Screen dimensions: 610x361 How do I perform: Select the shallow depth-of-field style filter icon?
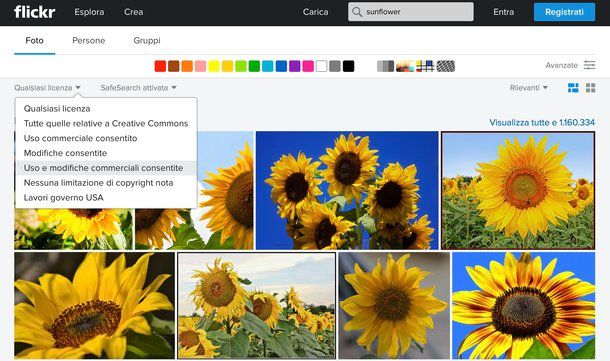(405, 66)
